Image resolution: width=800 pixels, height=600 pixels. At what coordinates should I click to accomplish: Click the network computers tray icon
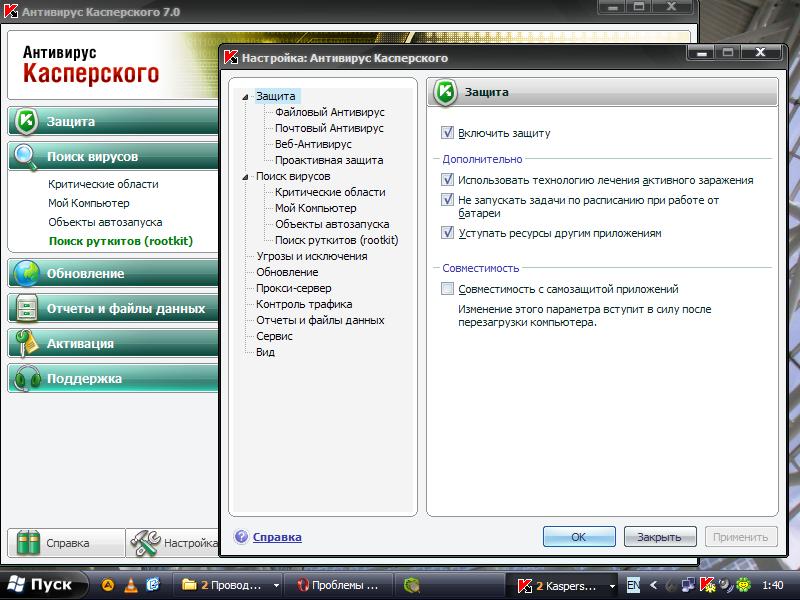[x=688, y=584]
